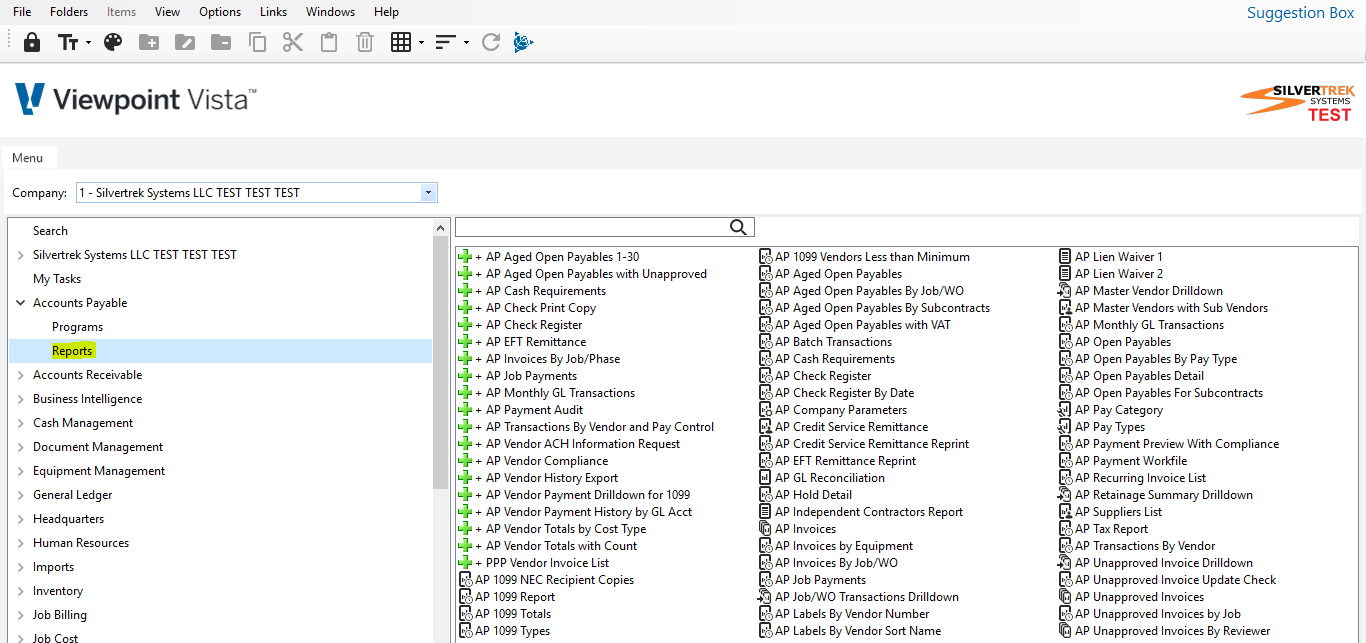This screenshot has height=643, width=1366.
Task: Click the lock icon in the toolbar
Action: (32, 42)
